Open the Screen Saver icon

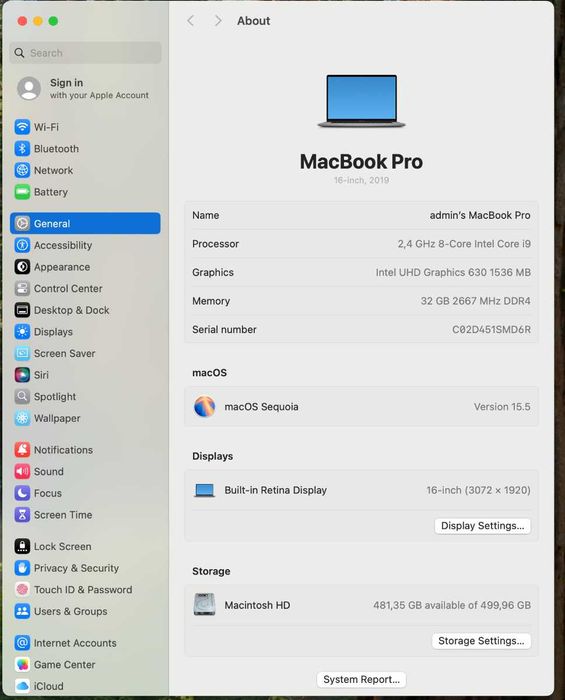coord(22,353)
